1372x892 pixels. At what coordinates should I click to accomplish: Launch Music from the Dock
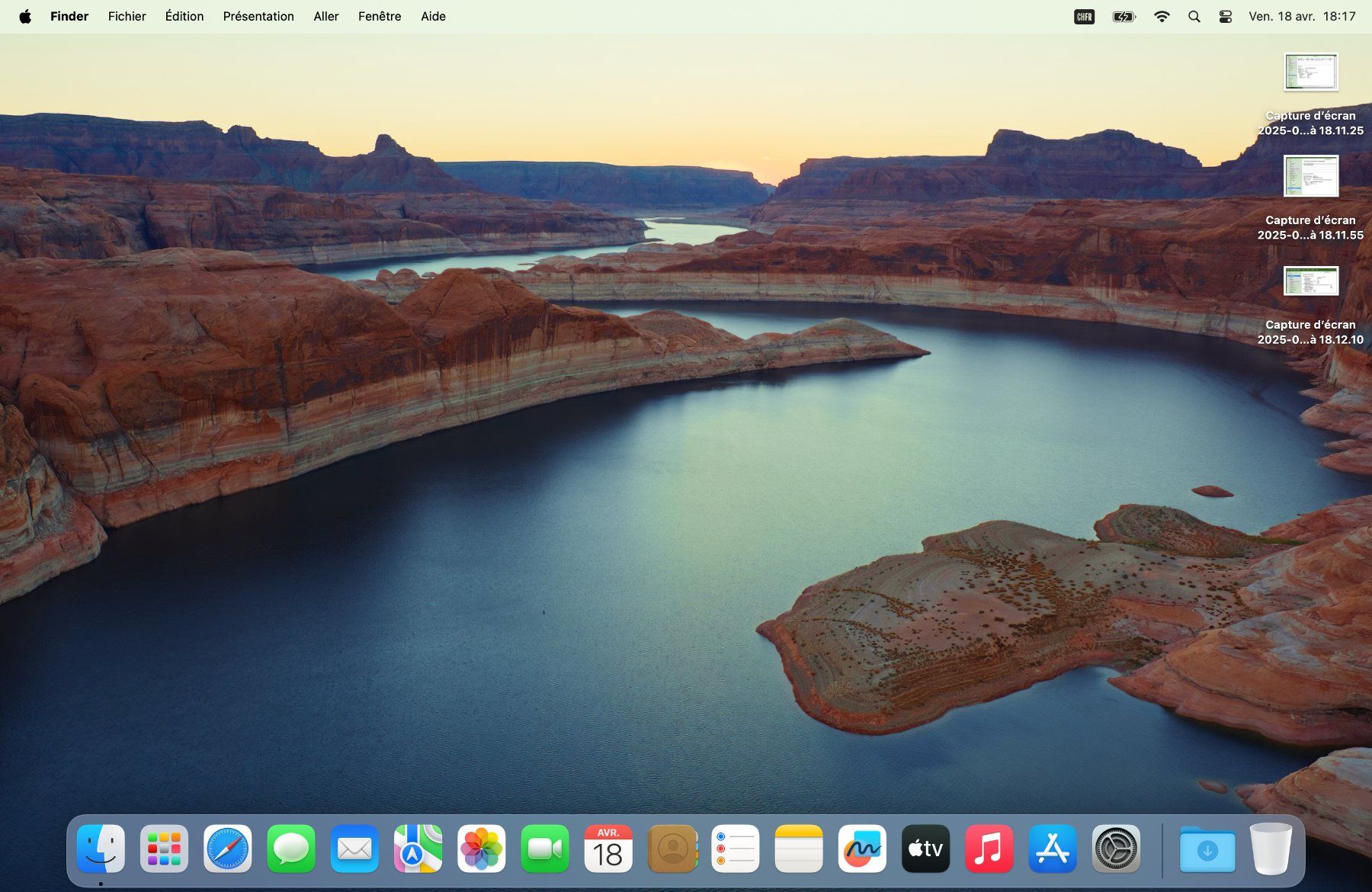989,848
